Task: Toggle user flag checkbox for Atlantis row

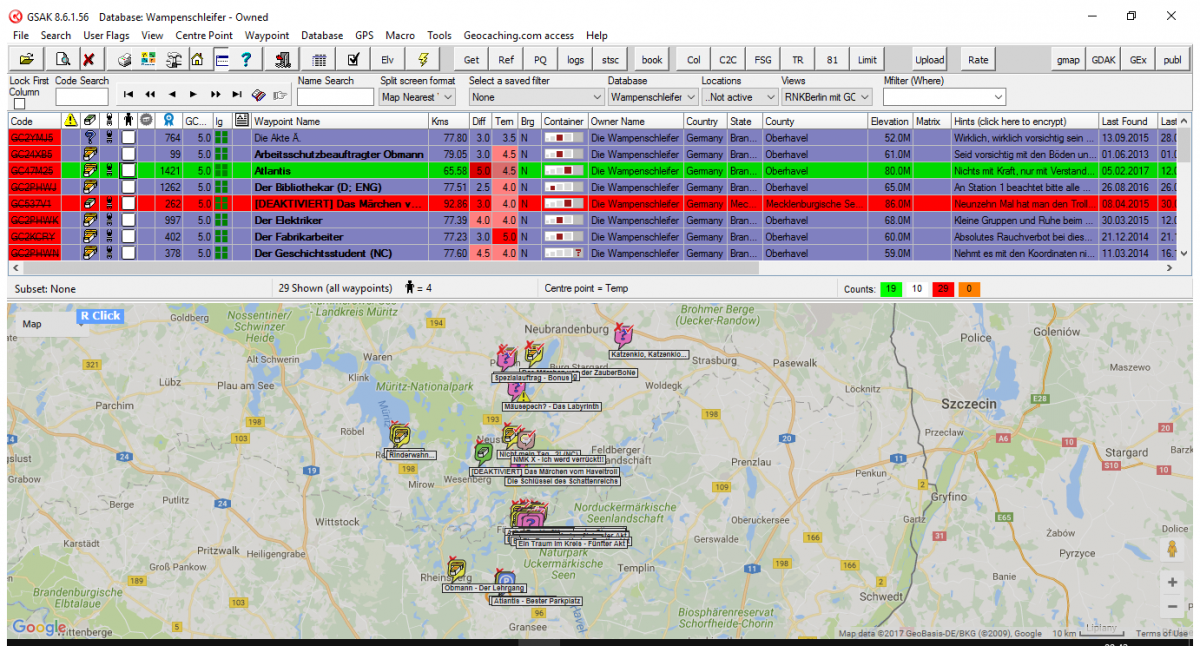Action: (128, 171)
